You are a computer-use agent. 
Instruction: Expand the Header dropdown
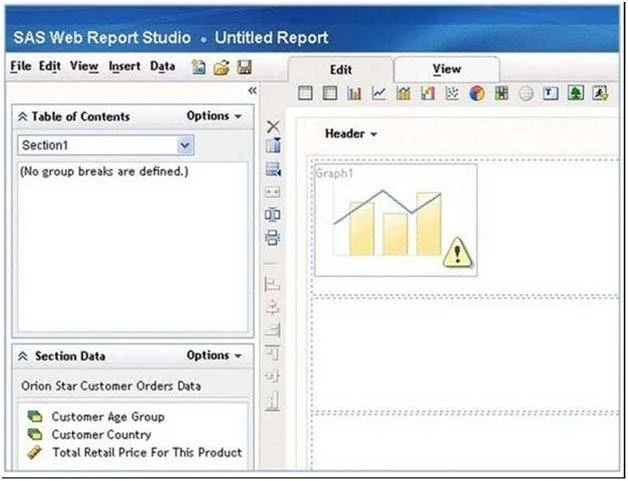pyautogui.click(x=351, y=133)
